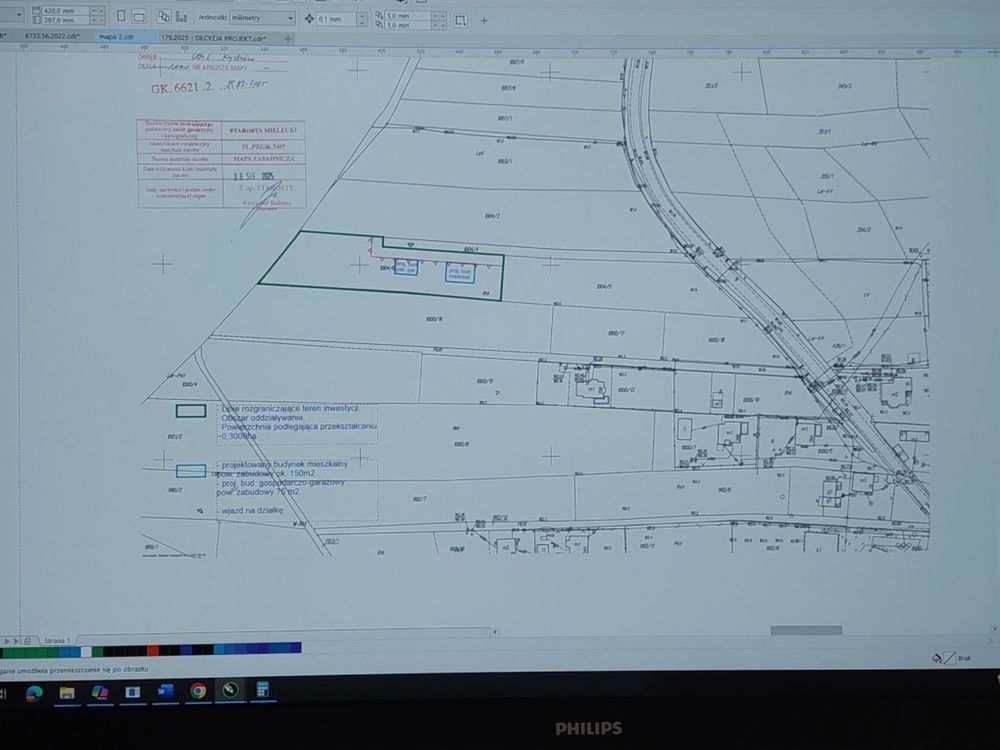Click the duplicate distance X field 5,0 mm
The image size is (1000, 750).
point(407,15)
